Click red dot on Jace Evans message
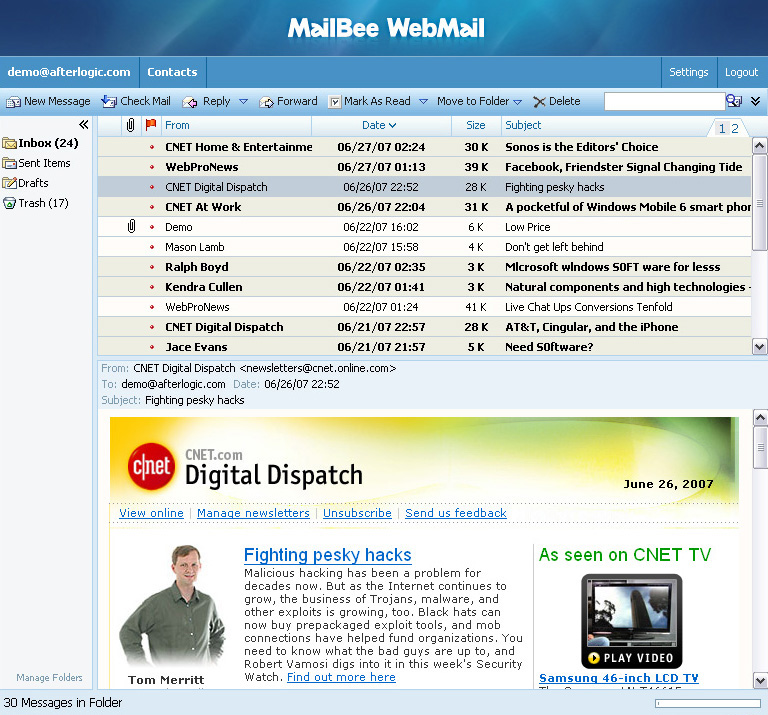 (x=152, y=347)
